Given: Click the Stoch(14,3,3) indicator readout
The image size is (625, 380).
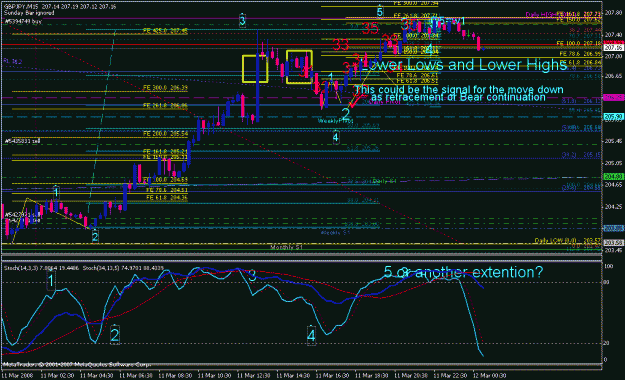Looking at the screenshot, I should 42,268.
